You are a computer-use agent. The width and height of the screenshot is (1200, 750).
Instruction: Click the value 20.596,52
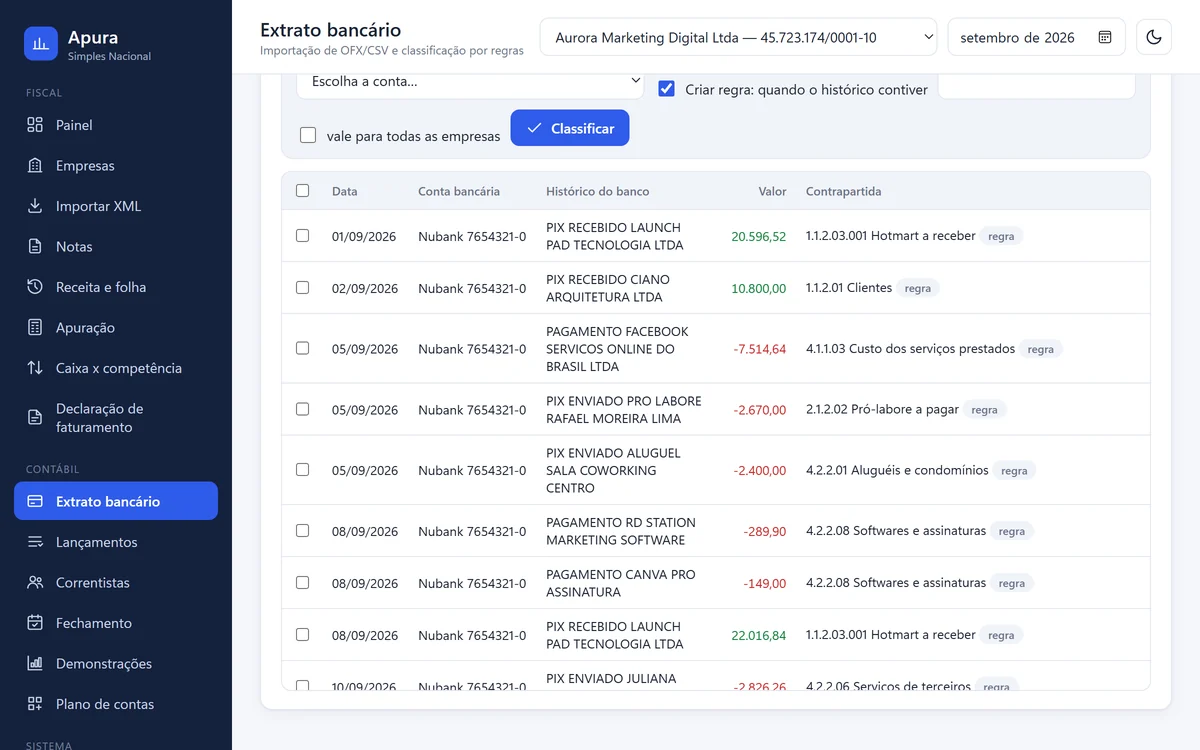pyautogui.click(x=758, y=237)
